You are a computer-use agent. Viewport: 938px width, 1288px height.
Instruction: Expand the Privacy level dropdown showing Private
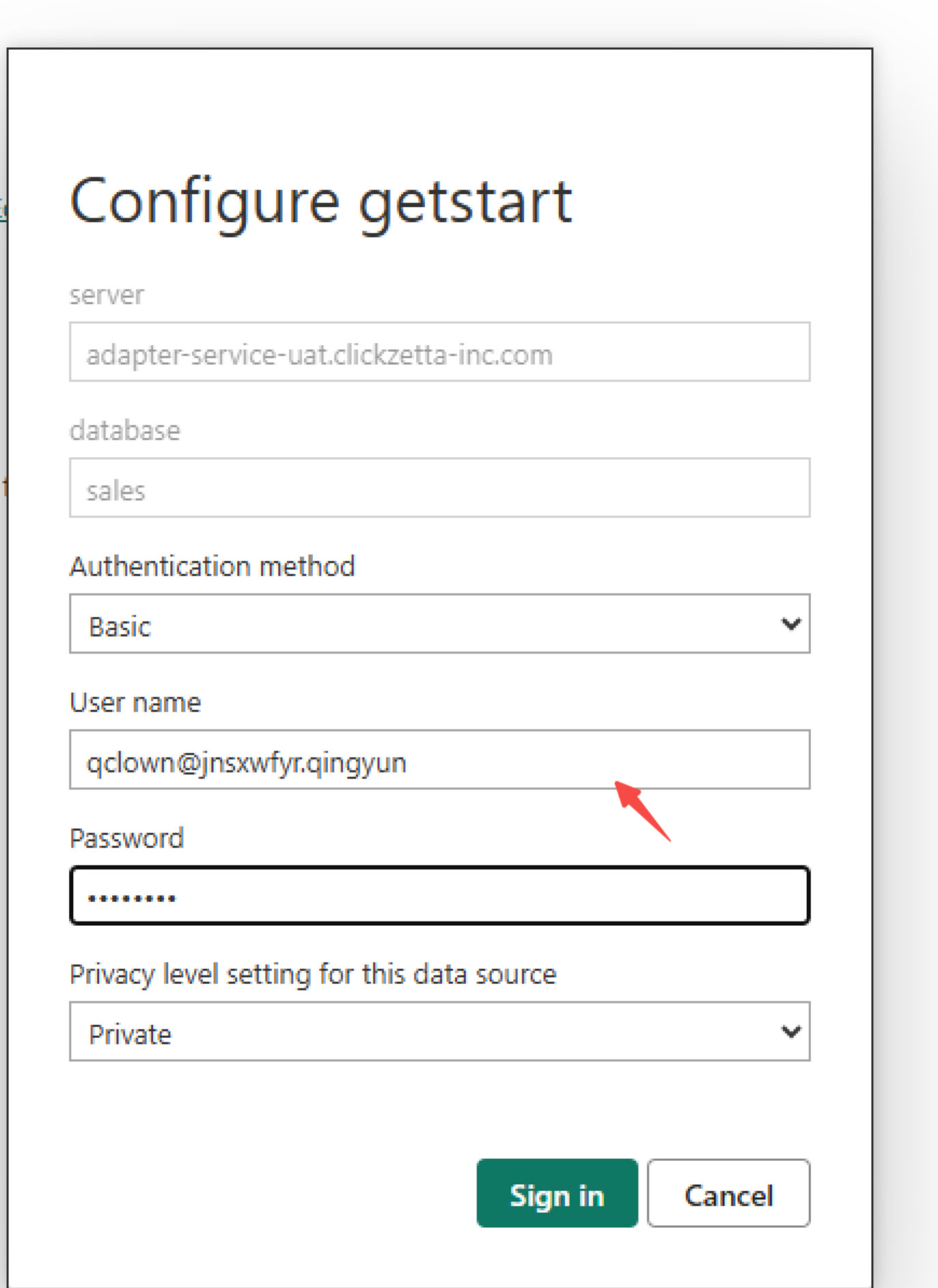[439, 1031]
